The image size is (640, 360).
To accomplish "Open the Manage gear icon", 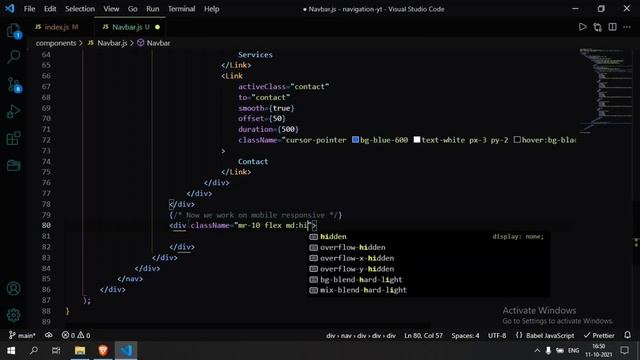I will pyautogui.click(x=13, y=315).
